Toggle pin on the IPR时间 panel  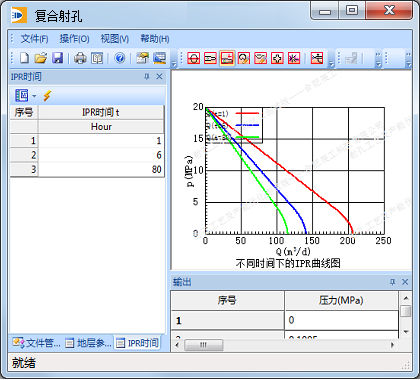pos(147,77)
